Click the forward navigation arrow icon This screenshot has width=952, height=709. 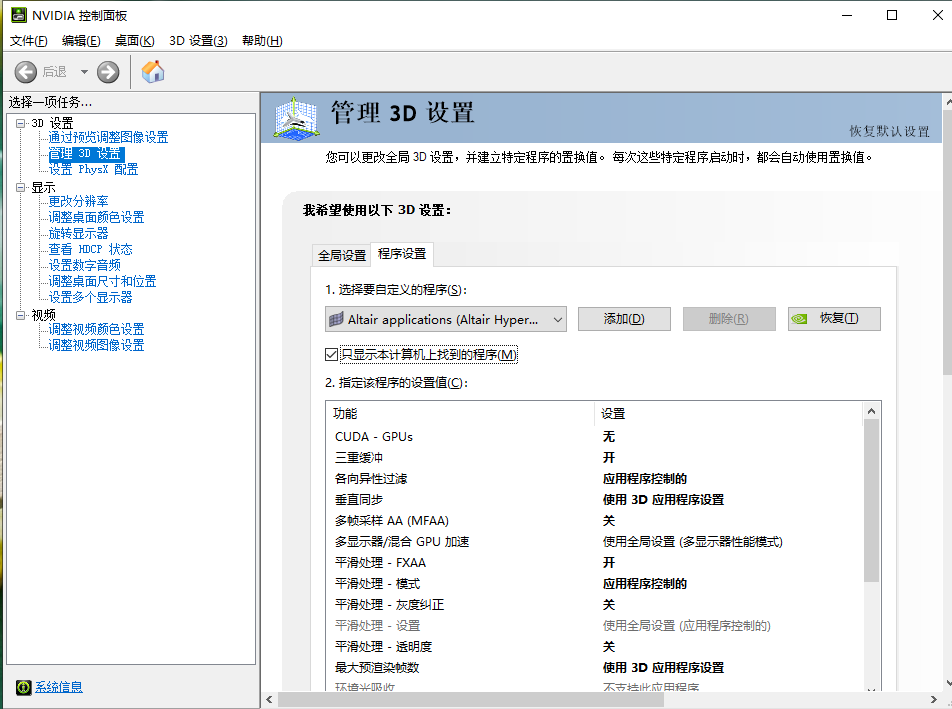click(107, 71)
